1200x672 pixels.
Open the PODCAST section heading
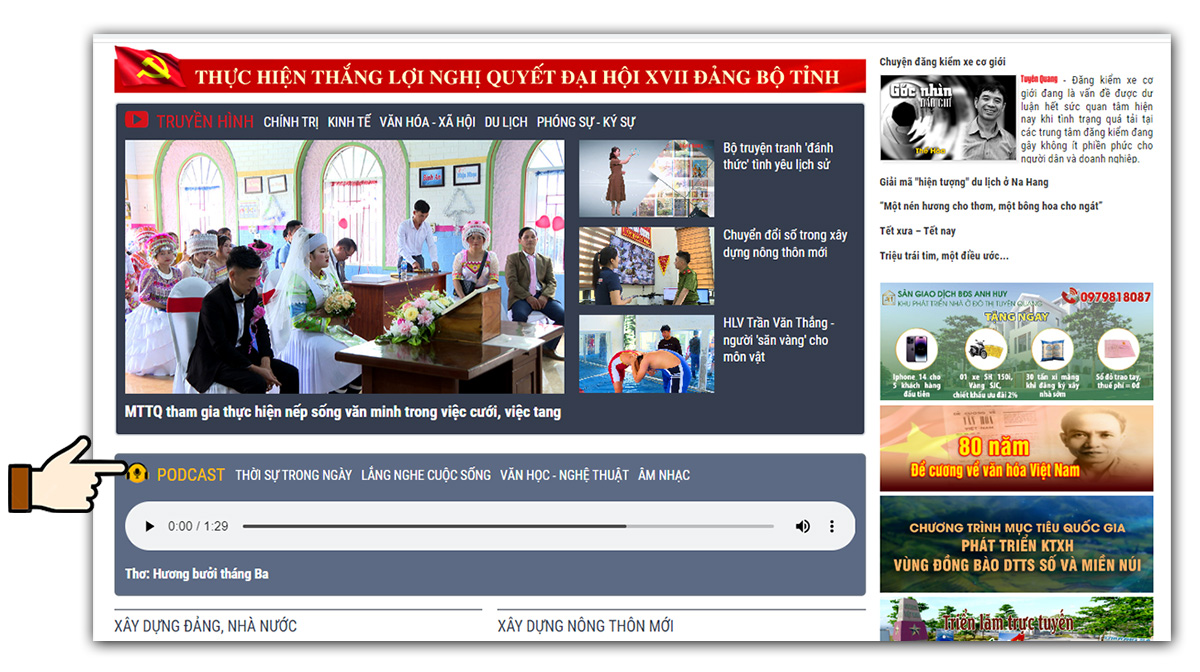coord(191,475)
